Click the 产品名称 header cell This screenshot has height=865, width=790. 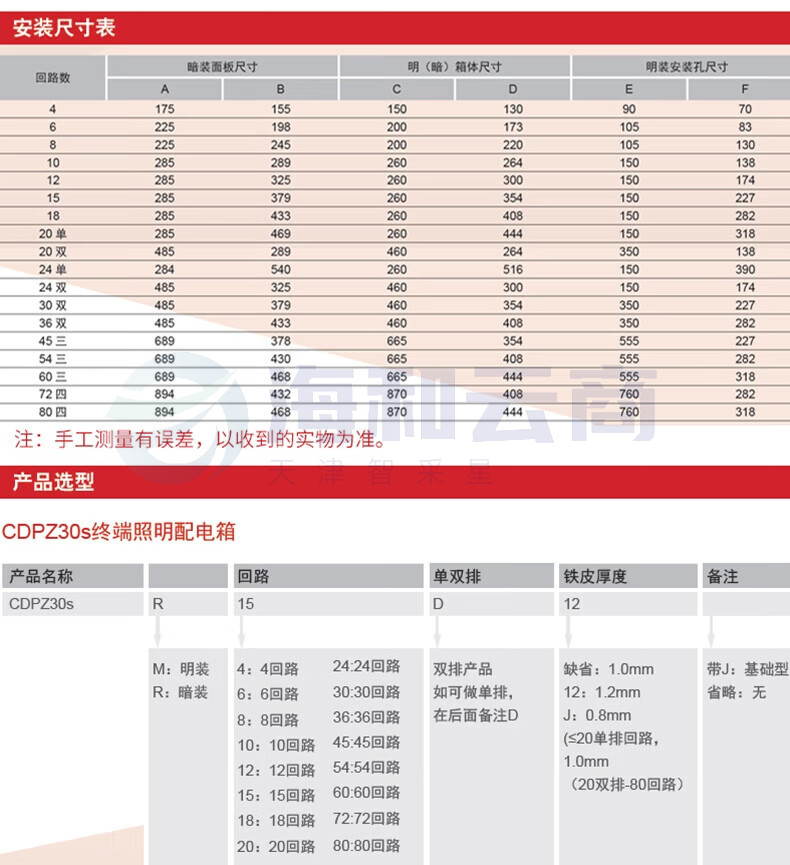click(73, 576)
